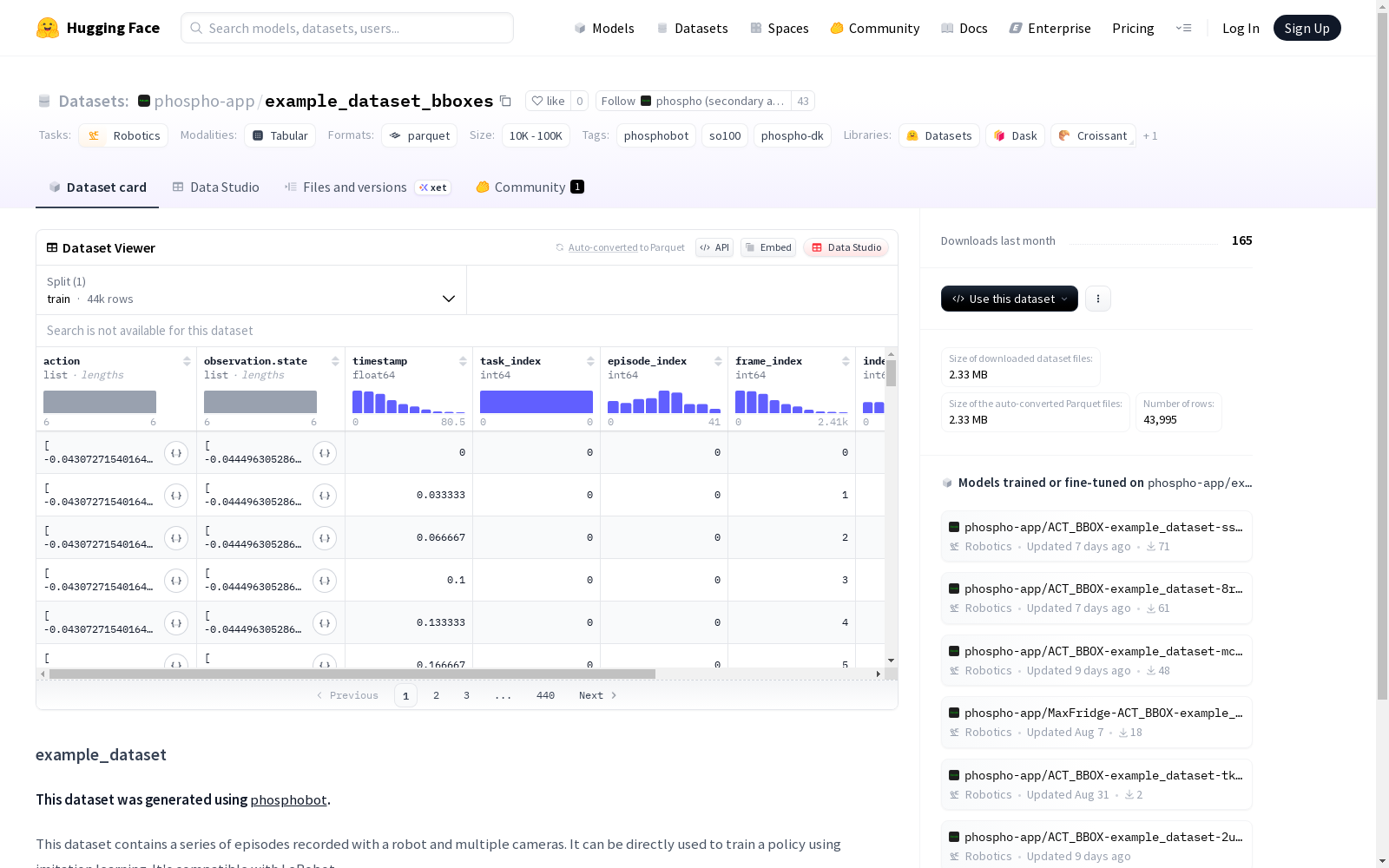The image size is (1389, 868).
Task: Open Docs in the top navigation
Action: [x=964, y=28]
